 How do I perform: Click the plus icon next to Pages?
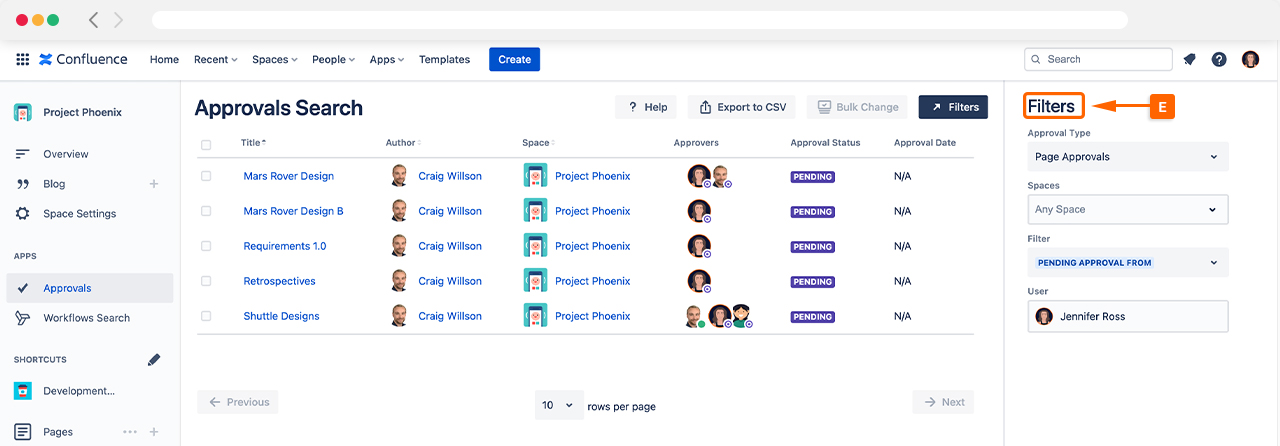point(154,432)
